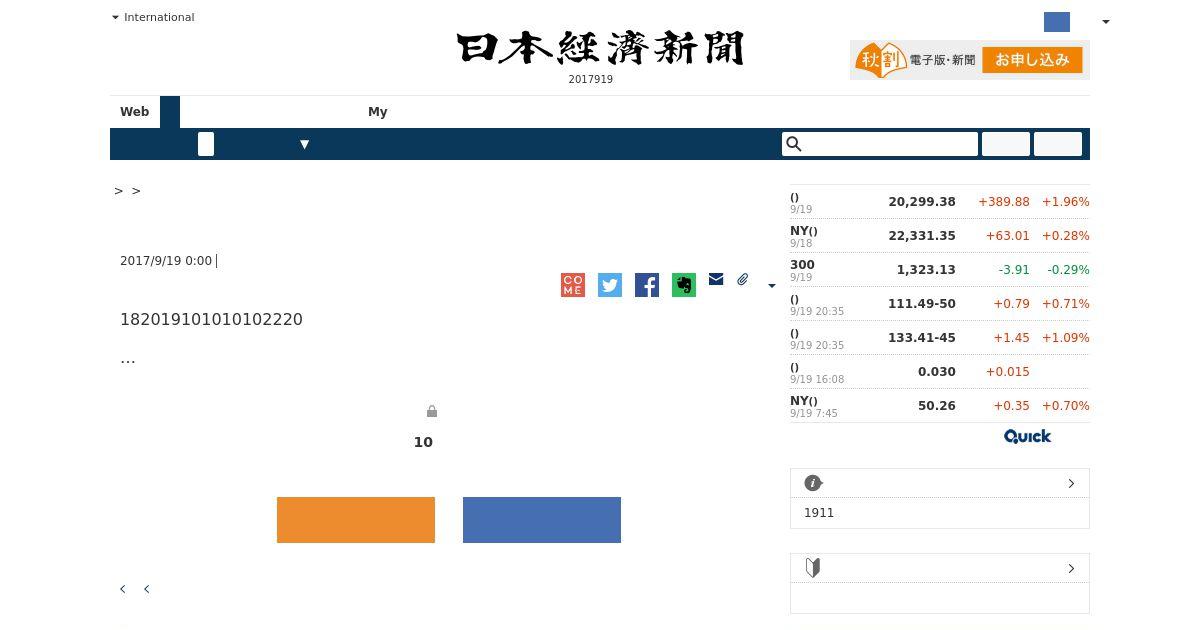This screenshot has height=630, width=1200.
Task: Click the first previous-page chevron below article
Action: 123,589
